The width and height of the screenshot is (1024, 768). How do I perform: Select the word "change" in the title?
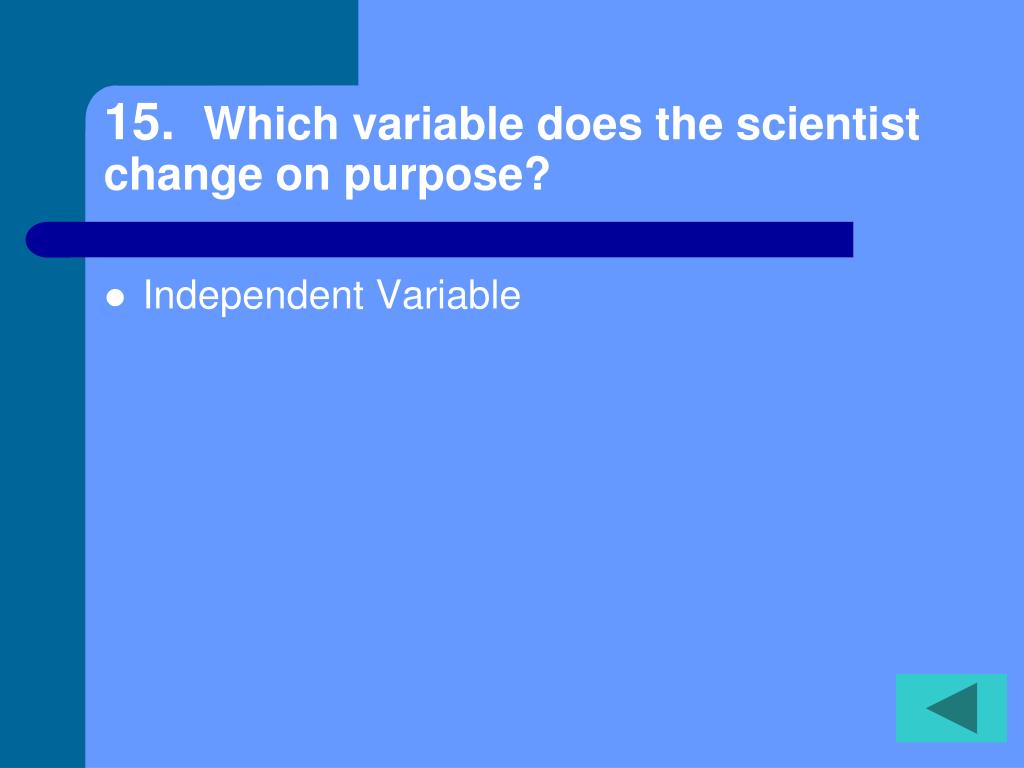183,176
